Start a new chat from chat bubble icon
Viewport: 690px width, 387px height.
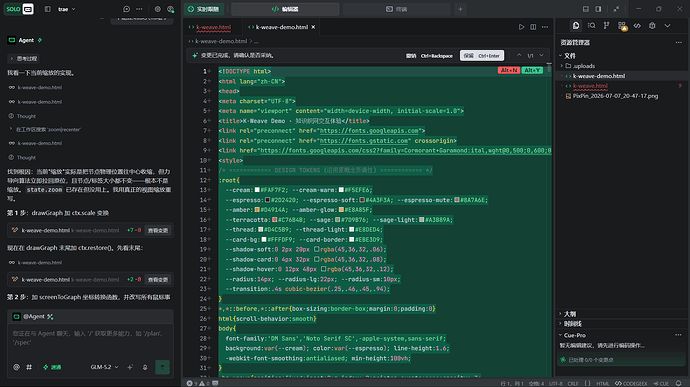pyautogui.click(x=126, y=9)
